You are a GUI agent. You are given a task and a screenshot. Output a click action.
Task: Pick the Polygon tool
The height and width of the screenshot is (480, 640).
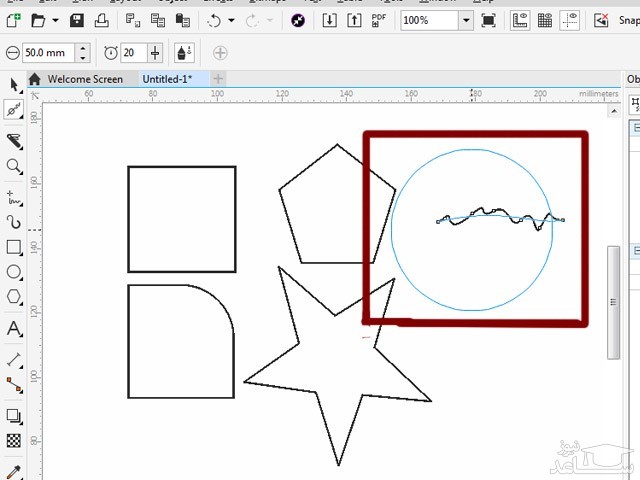(14, 297)
